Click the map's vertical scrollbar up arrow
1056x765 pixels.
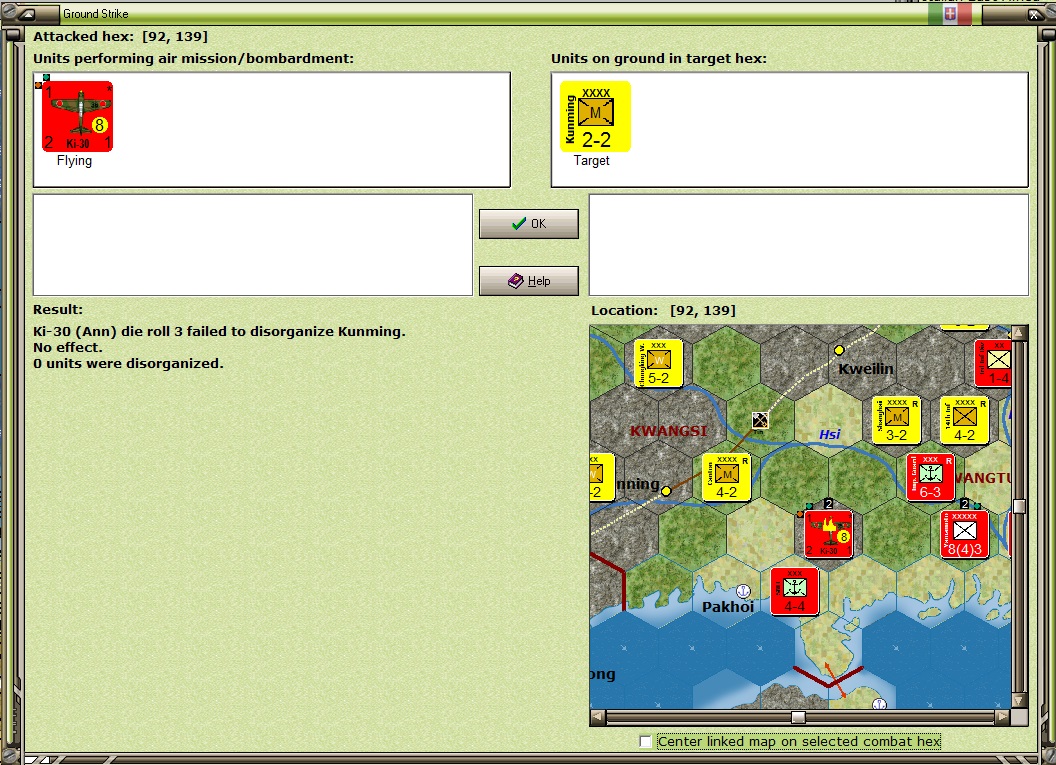point(1019,333)
